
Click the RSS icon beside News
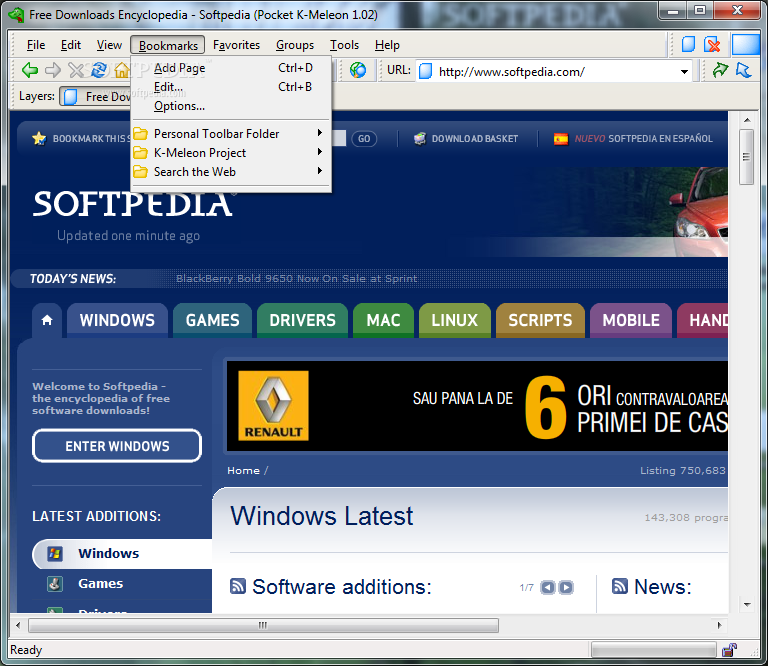pos(620,586)
